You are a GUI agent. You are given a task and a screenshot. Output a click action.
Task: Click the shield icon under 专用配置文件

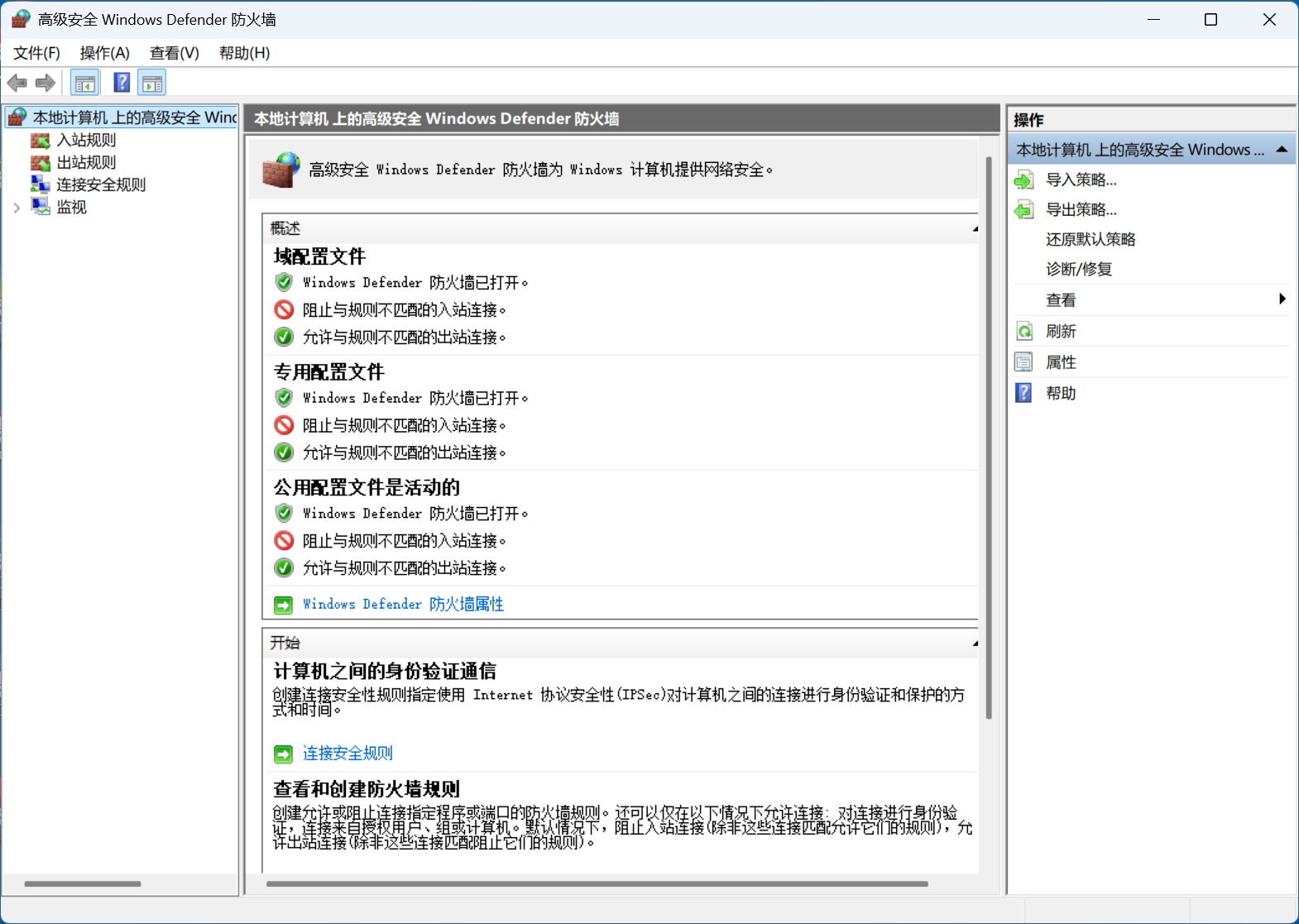click(284, 398)
